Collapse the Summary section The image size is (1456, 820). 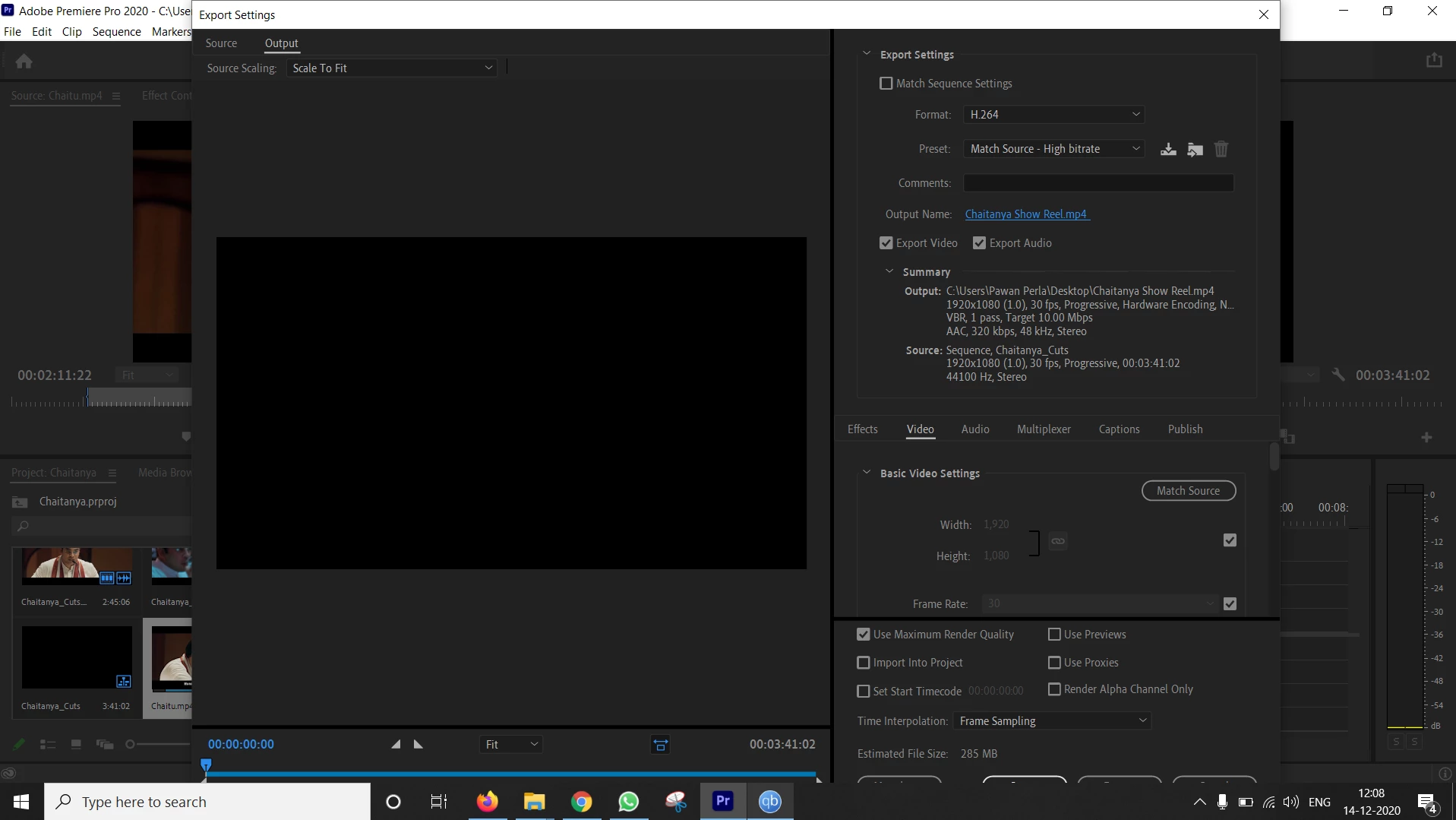coord(889,271)
